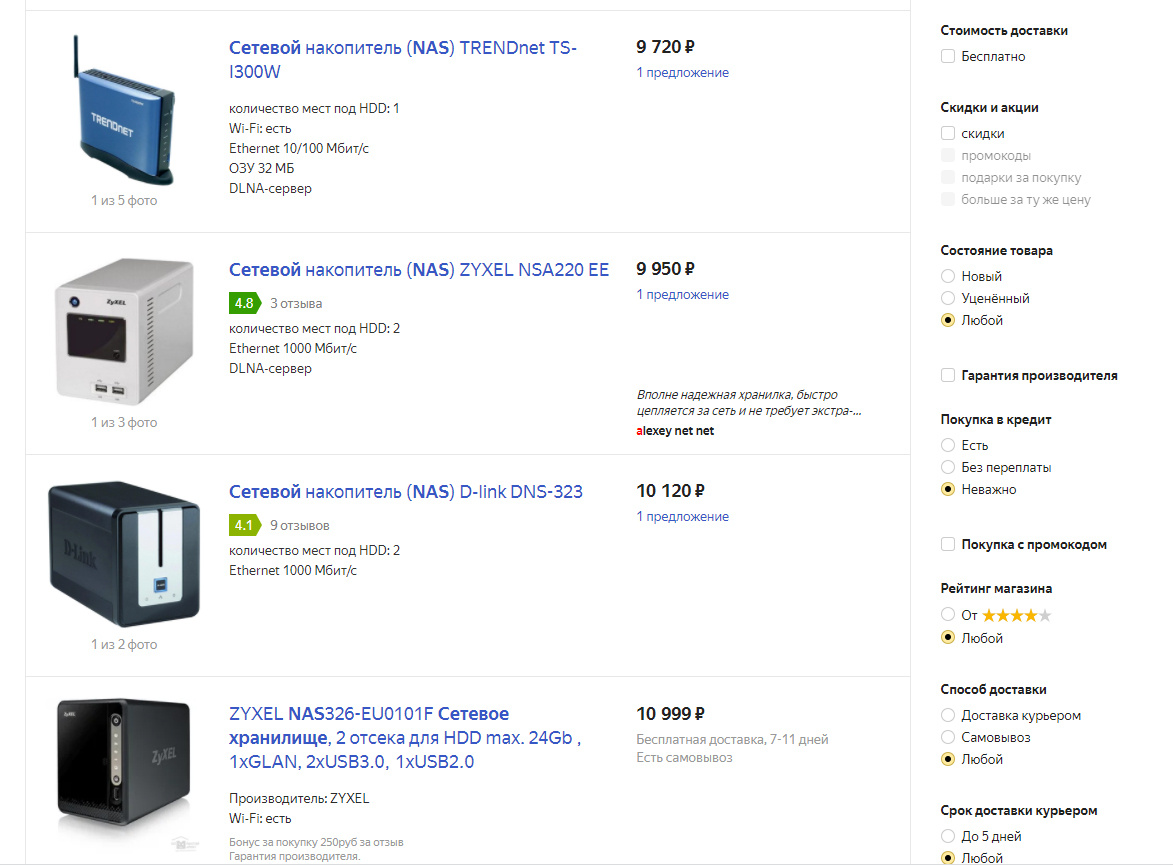Enable the 'скидки' checkbox
Viewport: 1173px width, 867px height.
948,133
